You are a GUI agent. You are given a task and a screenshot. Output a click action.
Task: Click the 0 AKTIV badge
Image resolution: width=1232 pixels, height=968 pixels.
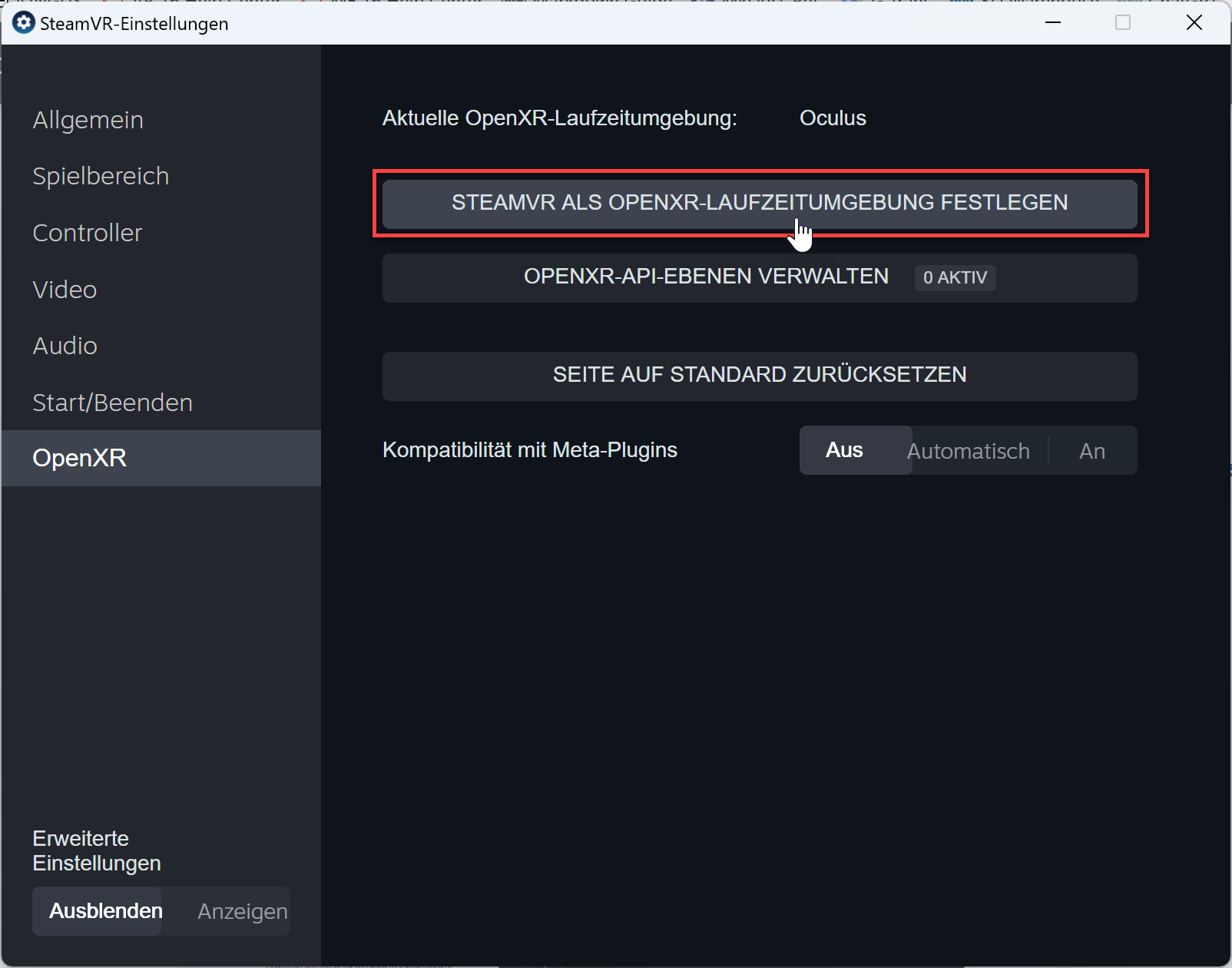point(955,277)
